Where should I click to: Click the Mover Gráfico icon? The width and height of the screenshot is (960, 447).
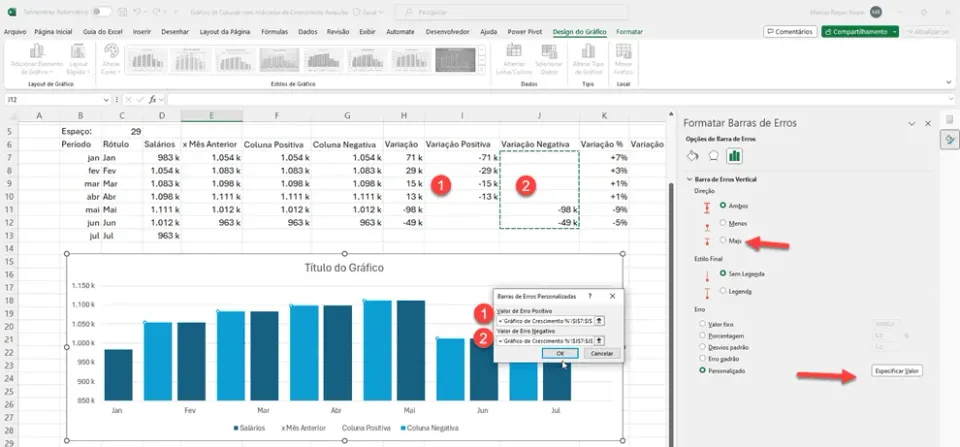[x=623, y=51]
